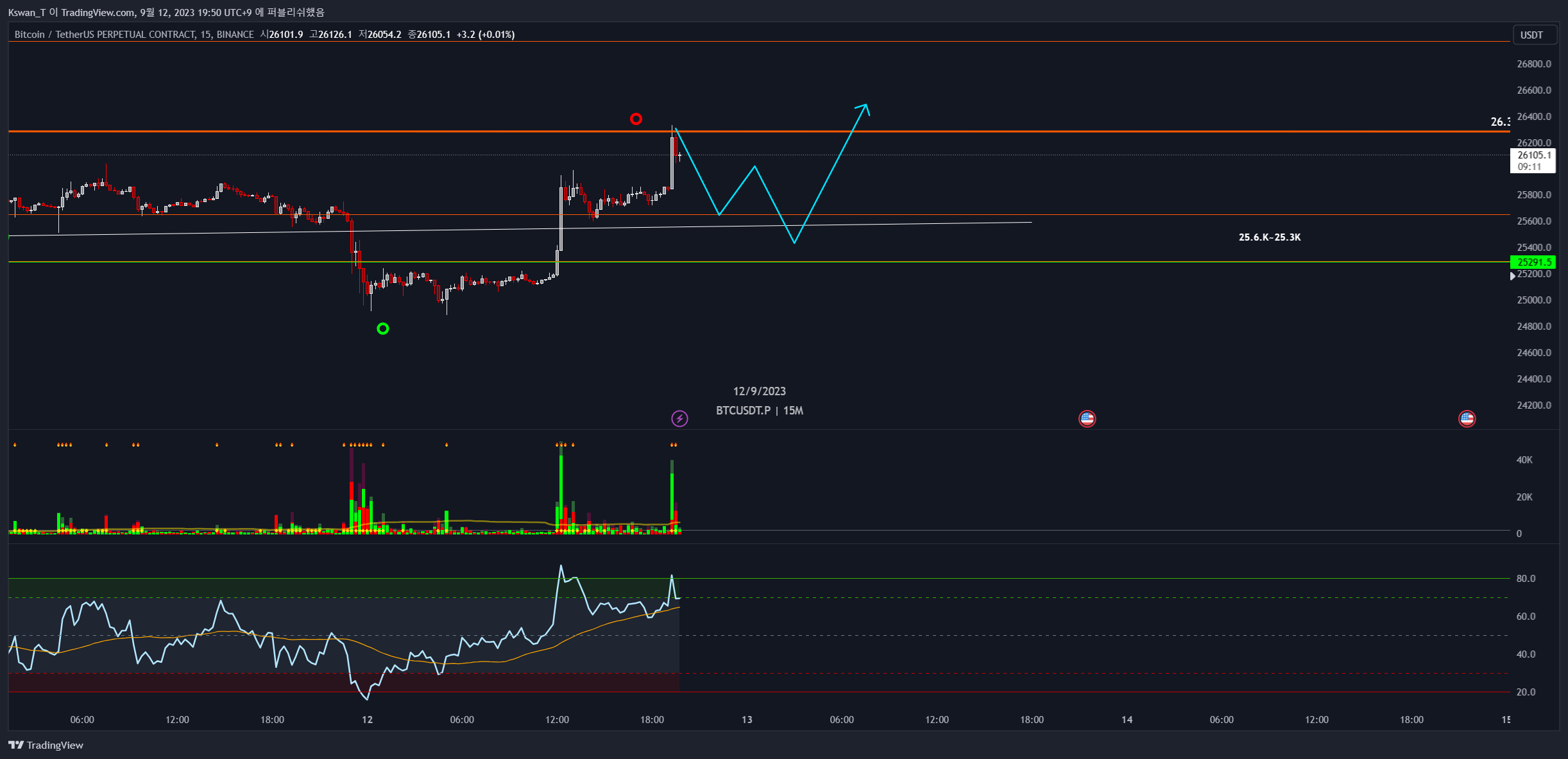Click the green circle marker below the price low
Screen dimensions: 1568x759
pos(383,328)
